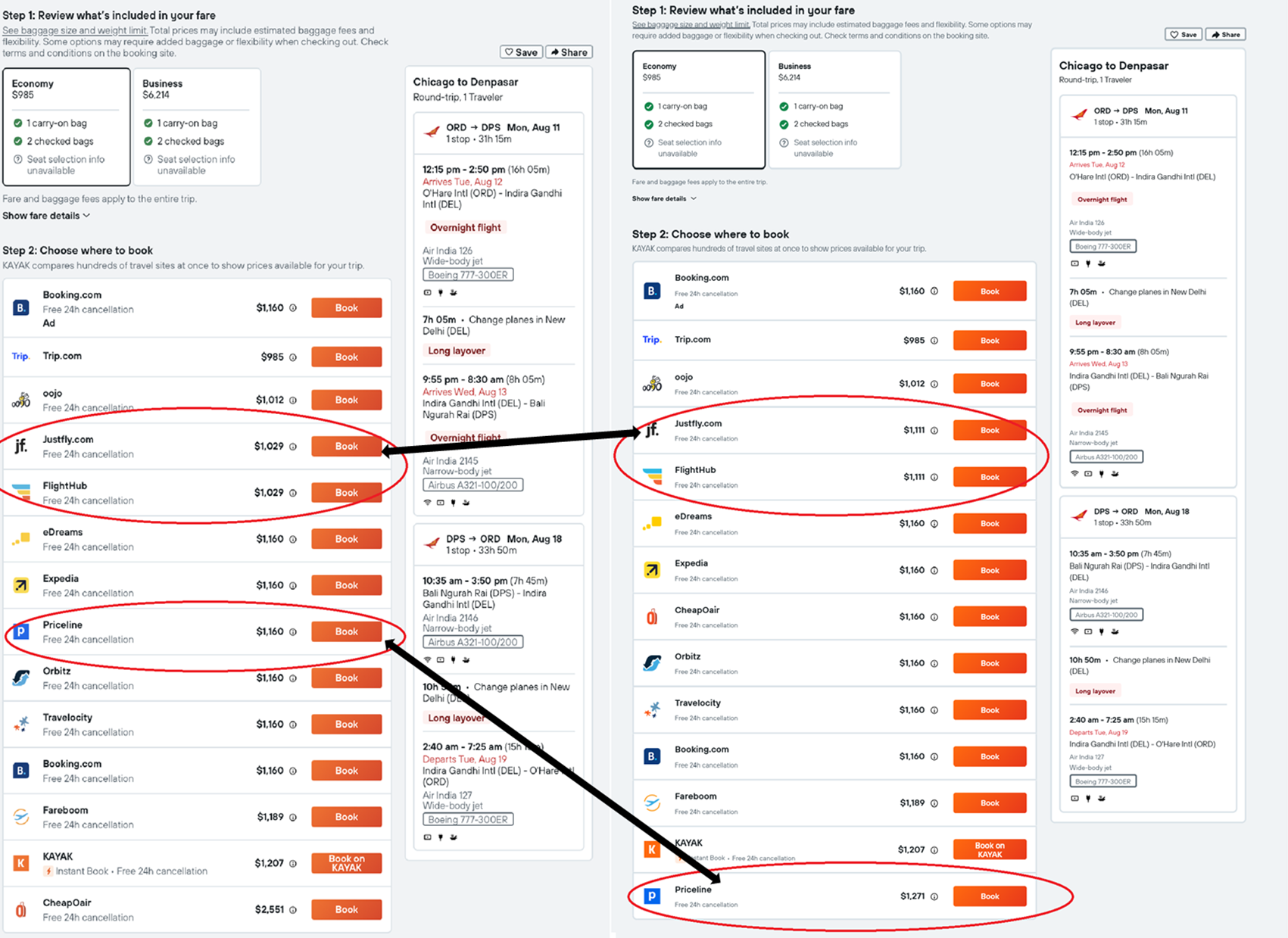Image resolution: width=1288 pixels, height=938 pixels.
Task: Click Fareboom logo in left panel
Action: [21, 817]
